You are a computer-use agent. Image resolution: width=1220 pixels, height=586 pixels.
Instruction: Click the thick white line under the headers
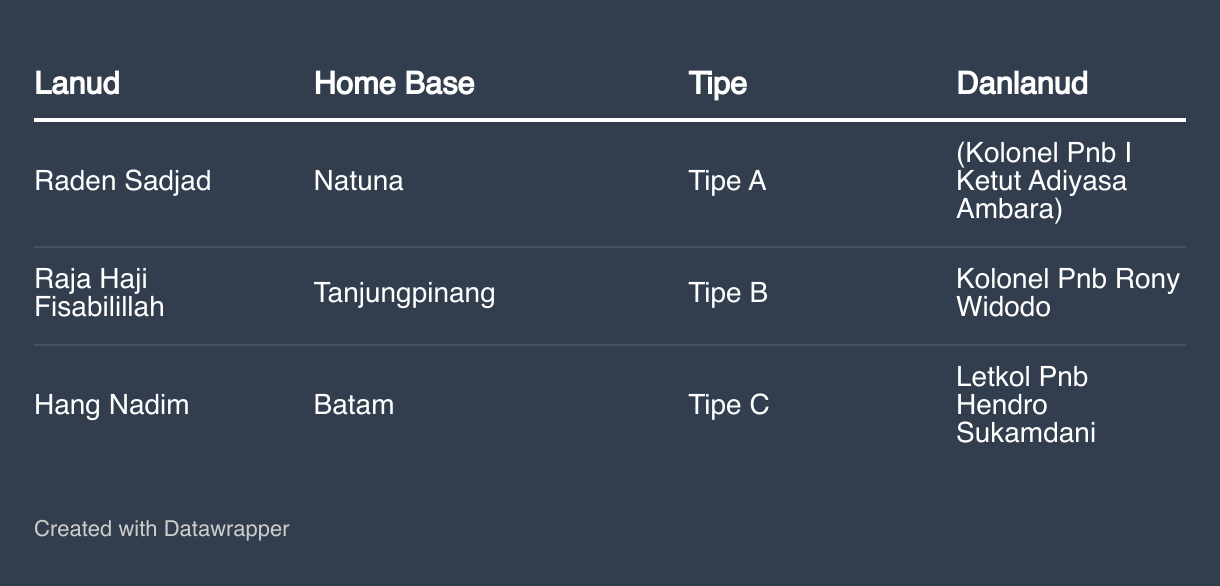[x=609, y=120]
